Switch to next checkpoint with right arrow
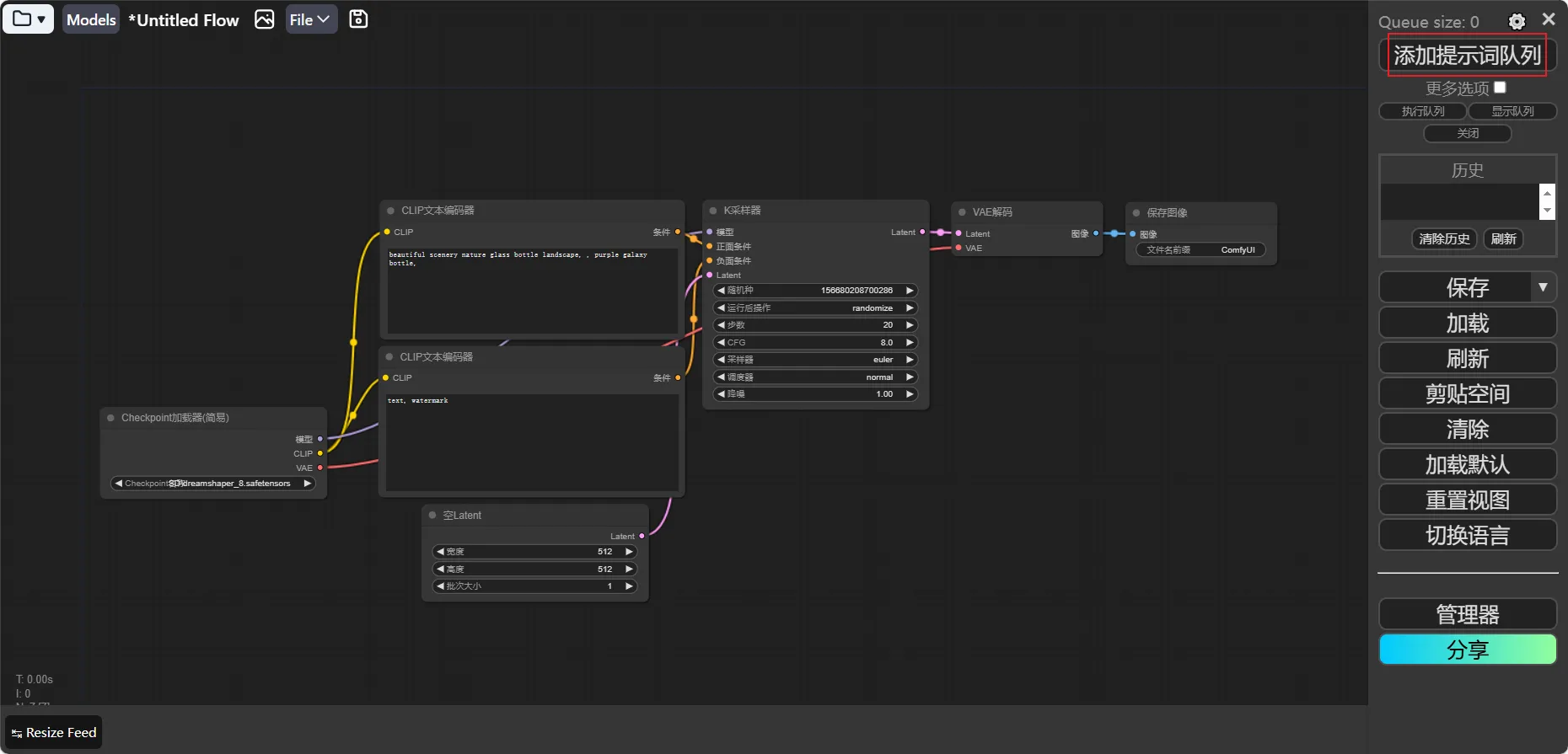 click(308, 484)
